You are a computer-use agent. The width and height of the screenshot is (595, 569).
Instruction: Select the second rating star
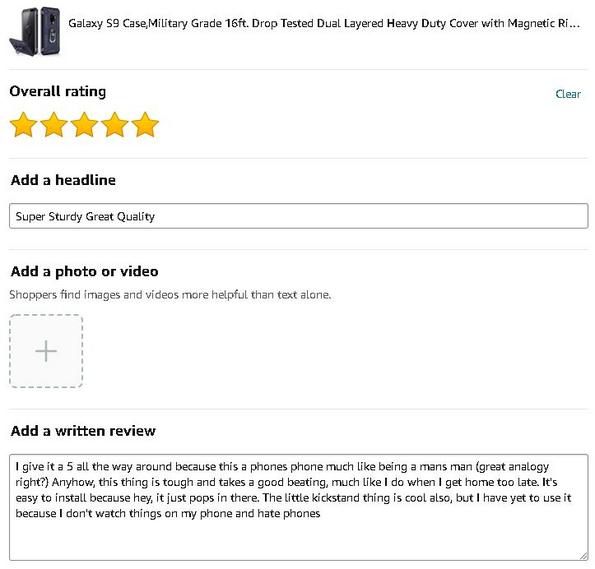coord(54,125)
